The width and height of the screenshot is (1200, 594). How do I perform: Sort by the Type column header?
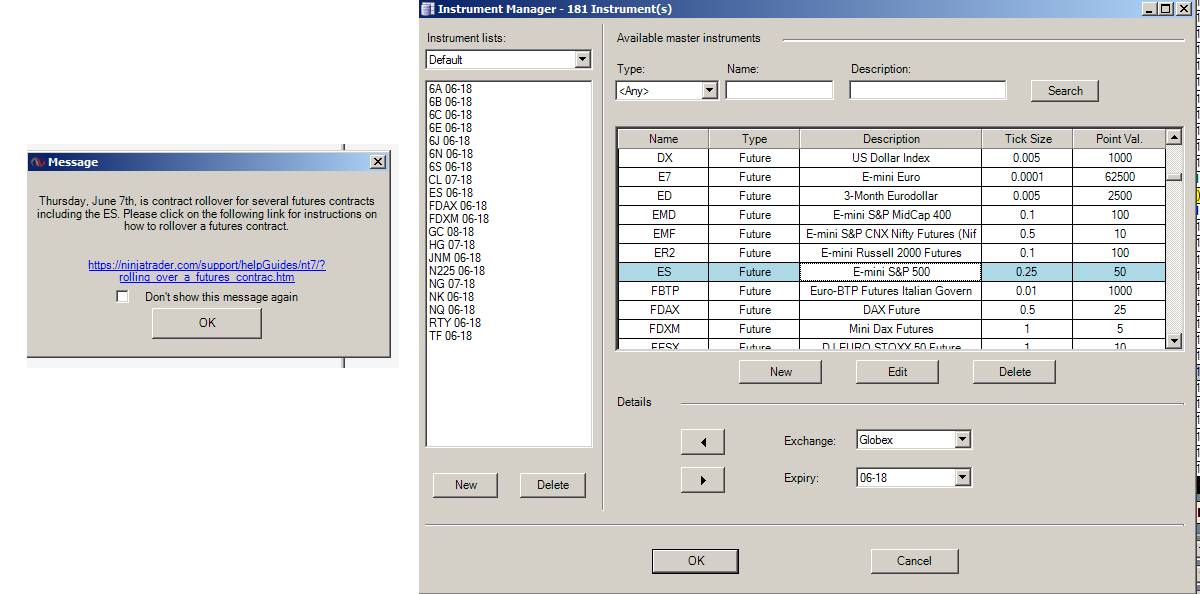click(754, 139)
